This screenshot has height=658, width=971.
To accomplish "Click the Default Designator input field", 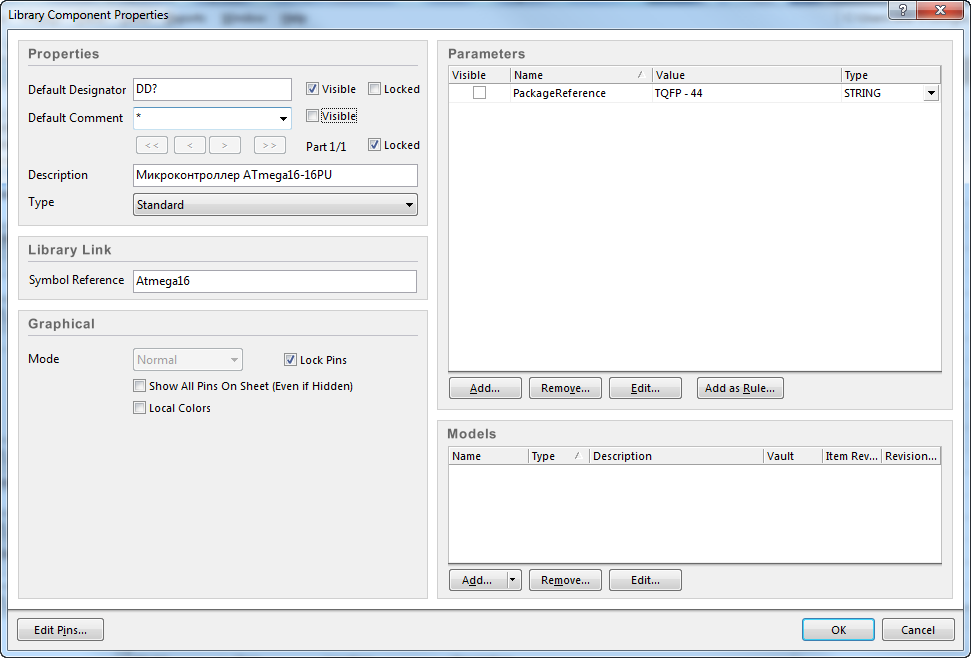I will (x=212, y=89).
